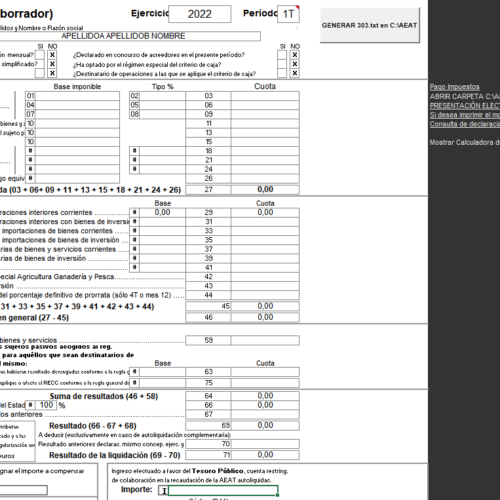This screenshot has height=500, width=500.
Task: Select the Resultado 0,00 value in box 69
Action: tap(265, 425)
